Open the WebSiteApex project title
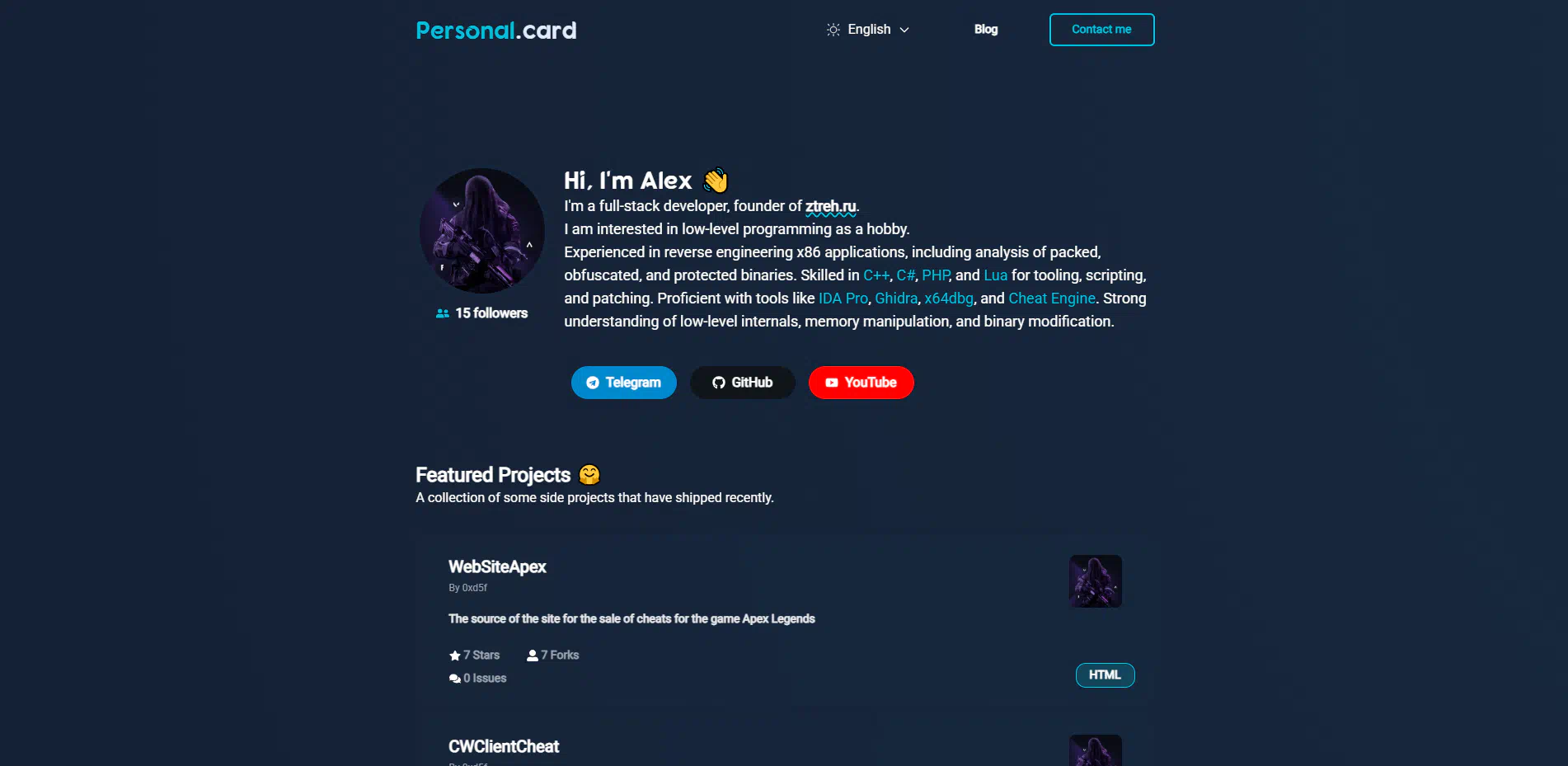The image size is (1568, 766). pyautogui.click(x=497, y=566)
